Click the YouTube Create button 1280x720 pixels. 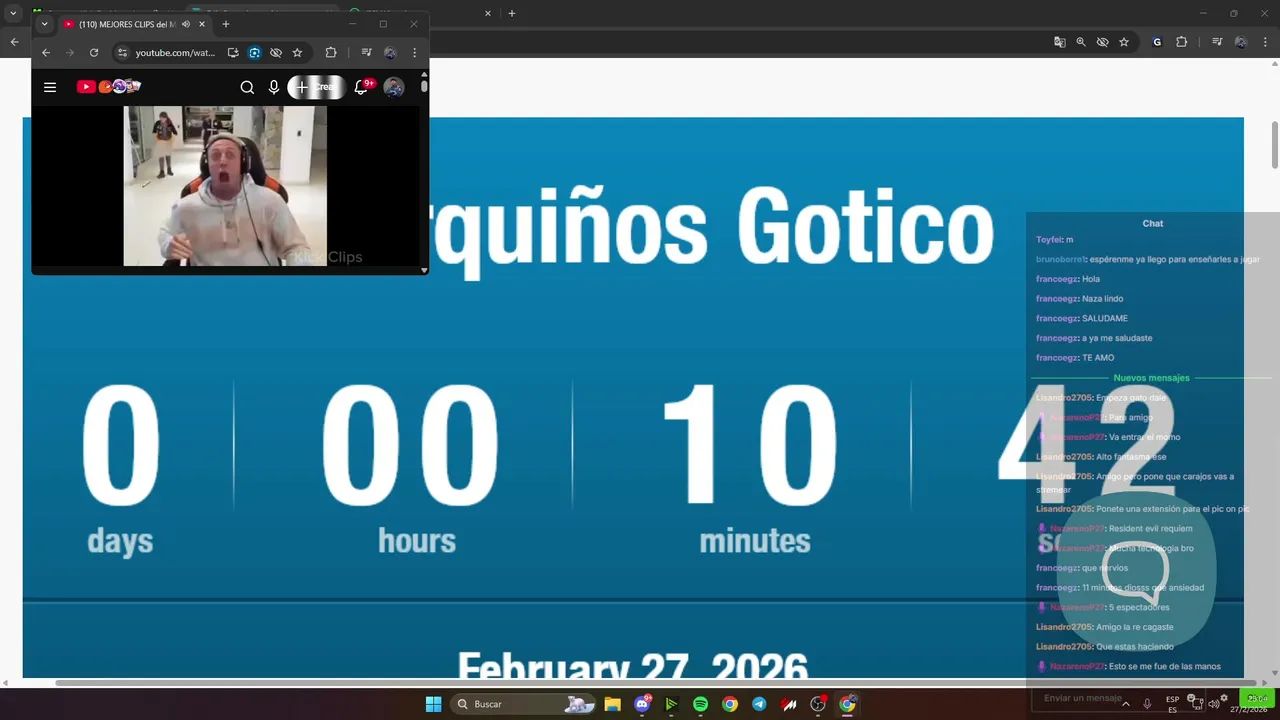click(x=316, y=87)
